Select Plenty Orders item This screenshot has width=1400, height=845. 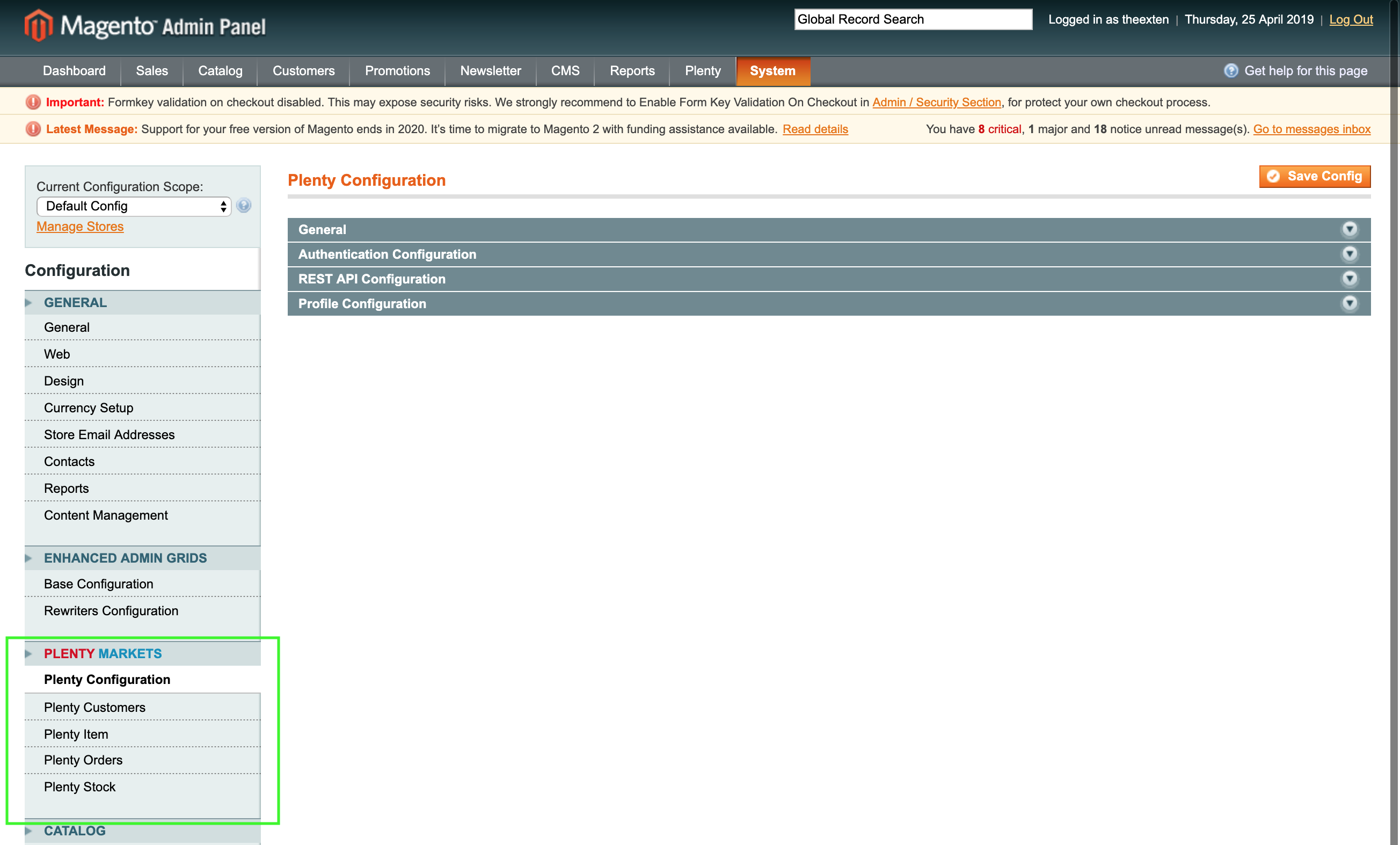143,760
